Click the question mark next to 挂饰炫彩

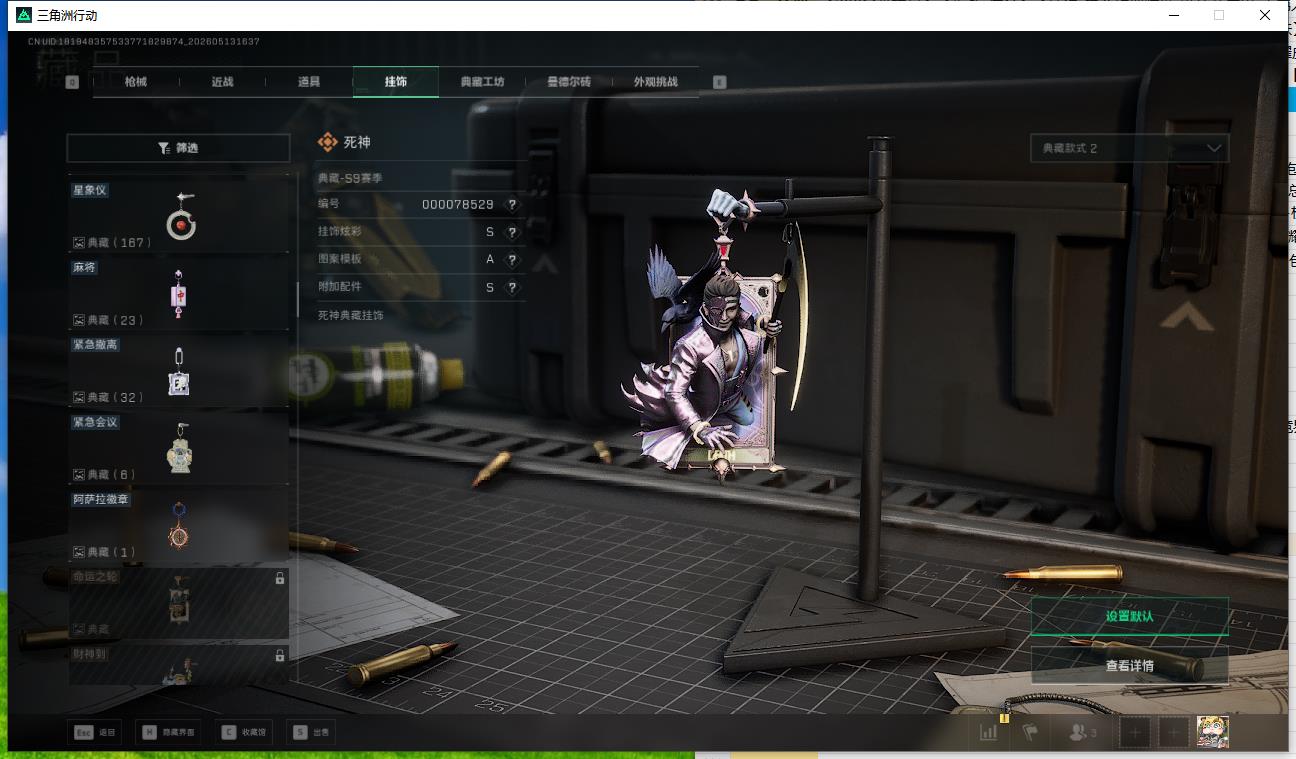click(x=512, y=232)
